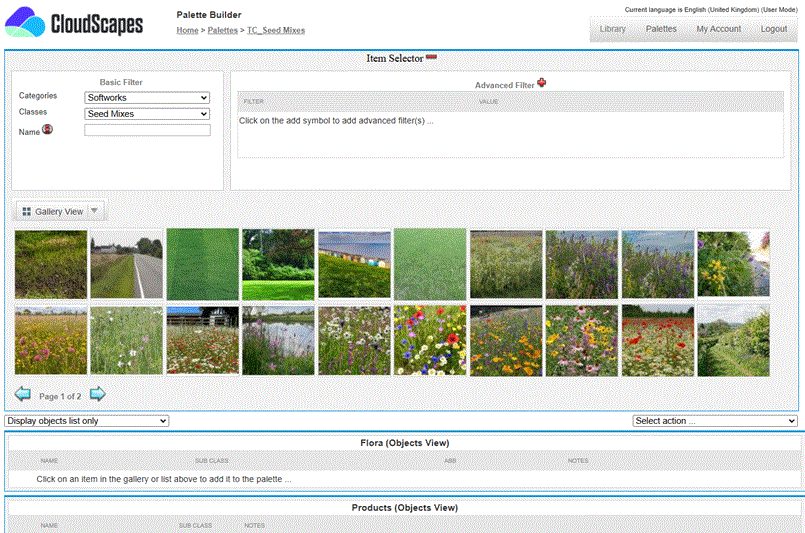
Task: Follow the Home breadcrumb link
Action: [187, 30]
